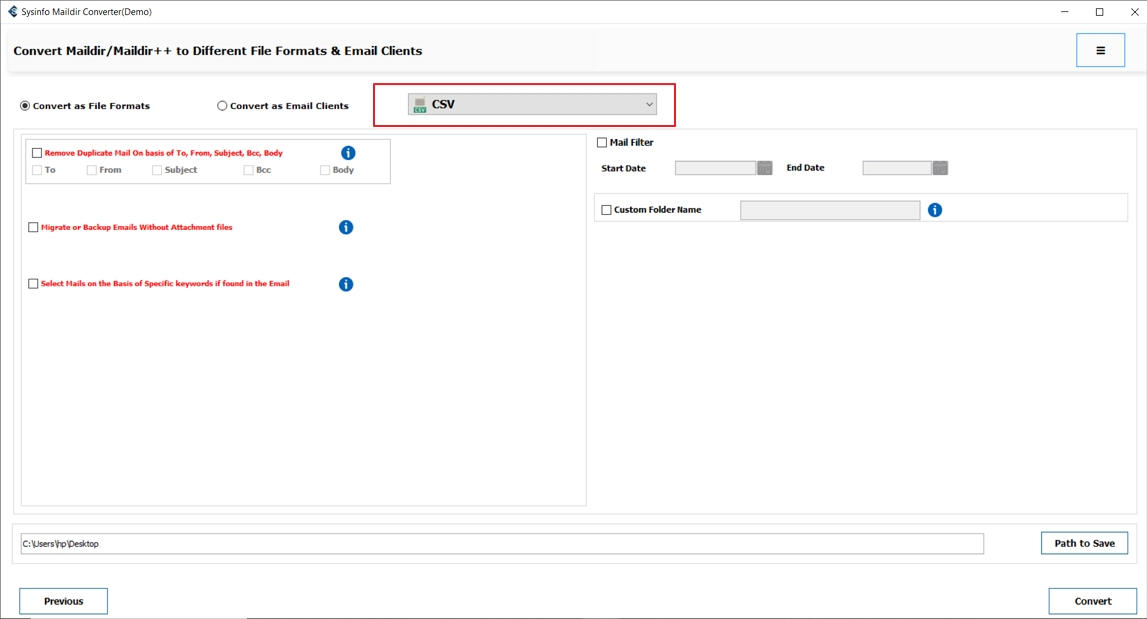Tick the Subject duplicate criteria checkbox
This screenshot has width=1147, height=619.
coord(157,170)
